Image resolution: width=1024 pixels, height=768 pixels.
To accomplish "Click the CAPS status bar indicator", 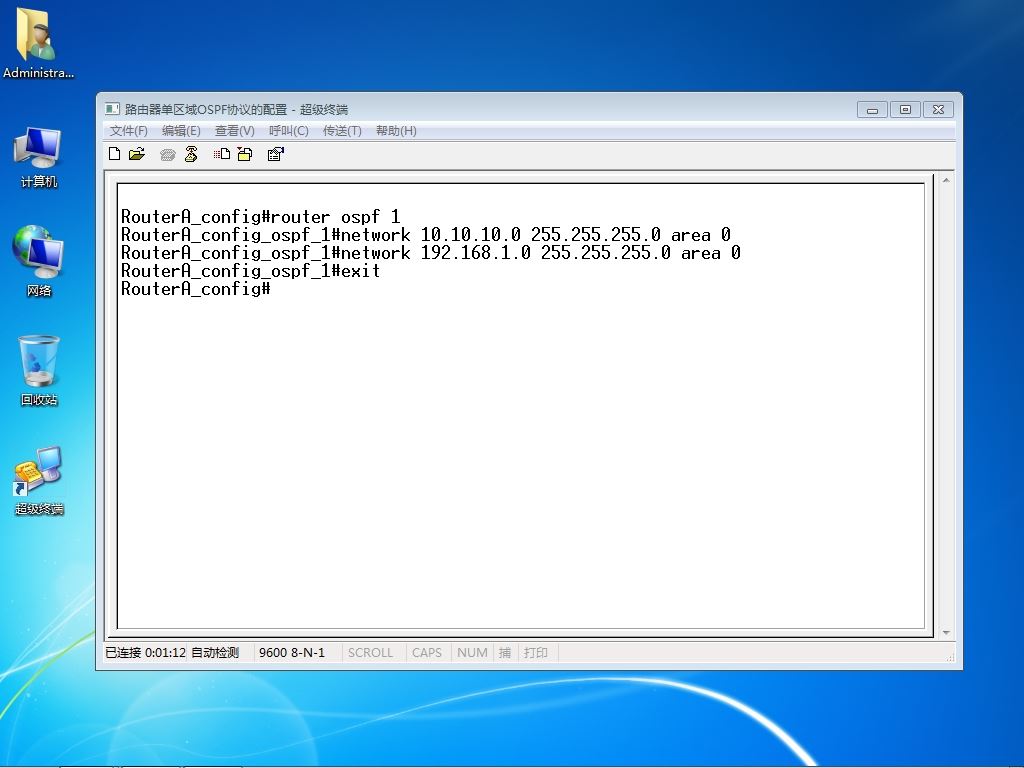I will tap(426, 652).
